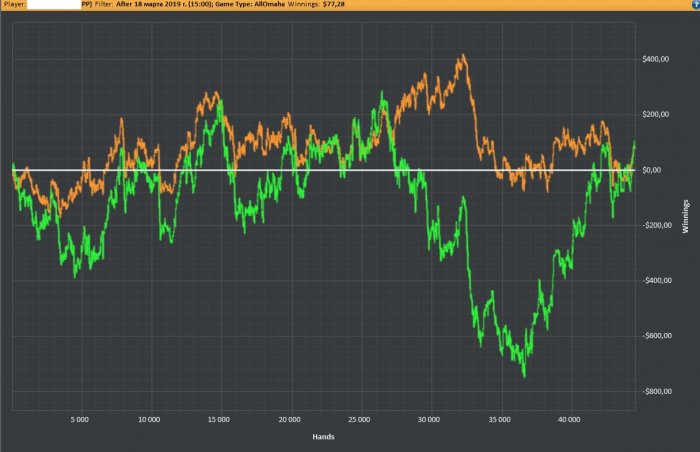700x452 pixels.
Task: Click the vertical Winnings axis title
Action: [x=685, y=217]
